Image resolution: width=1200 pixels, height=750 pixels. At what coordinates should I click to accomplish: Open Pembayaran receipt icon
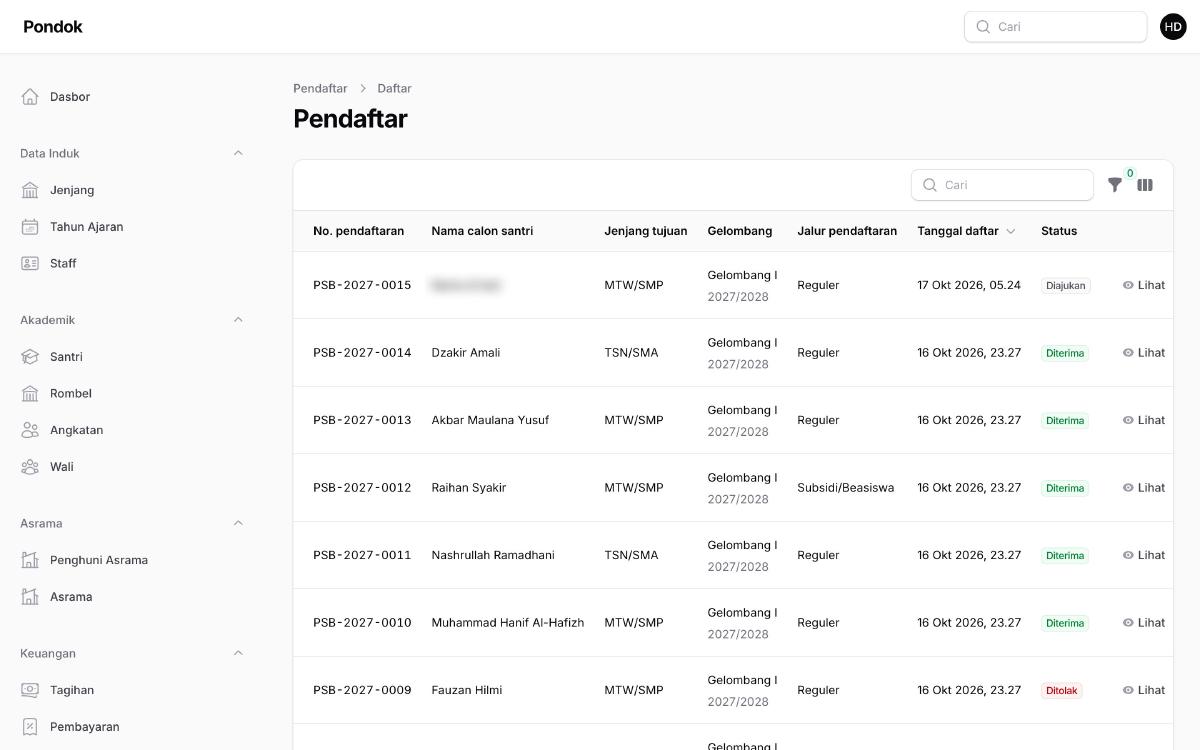[30, 727]
